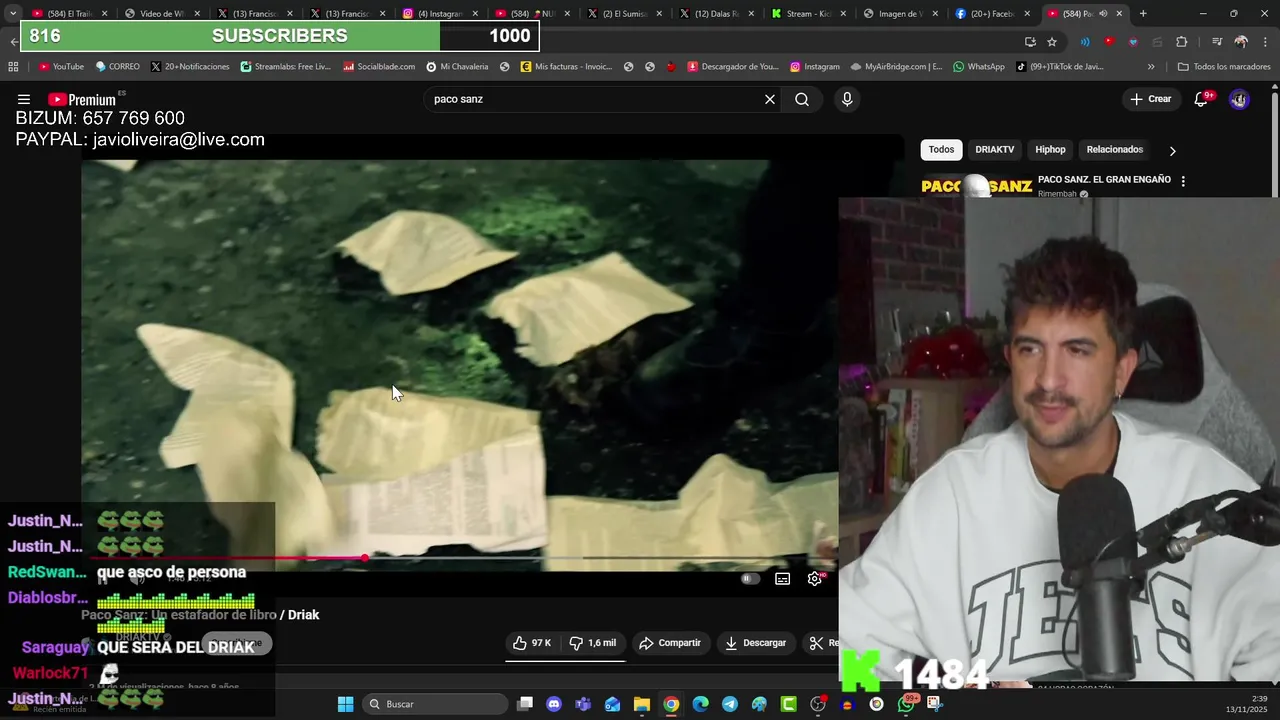This screenshot has width=1280, height=720.
Task: Open the Recortar clip scissors button
Action: [x=822, y=643]
